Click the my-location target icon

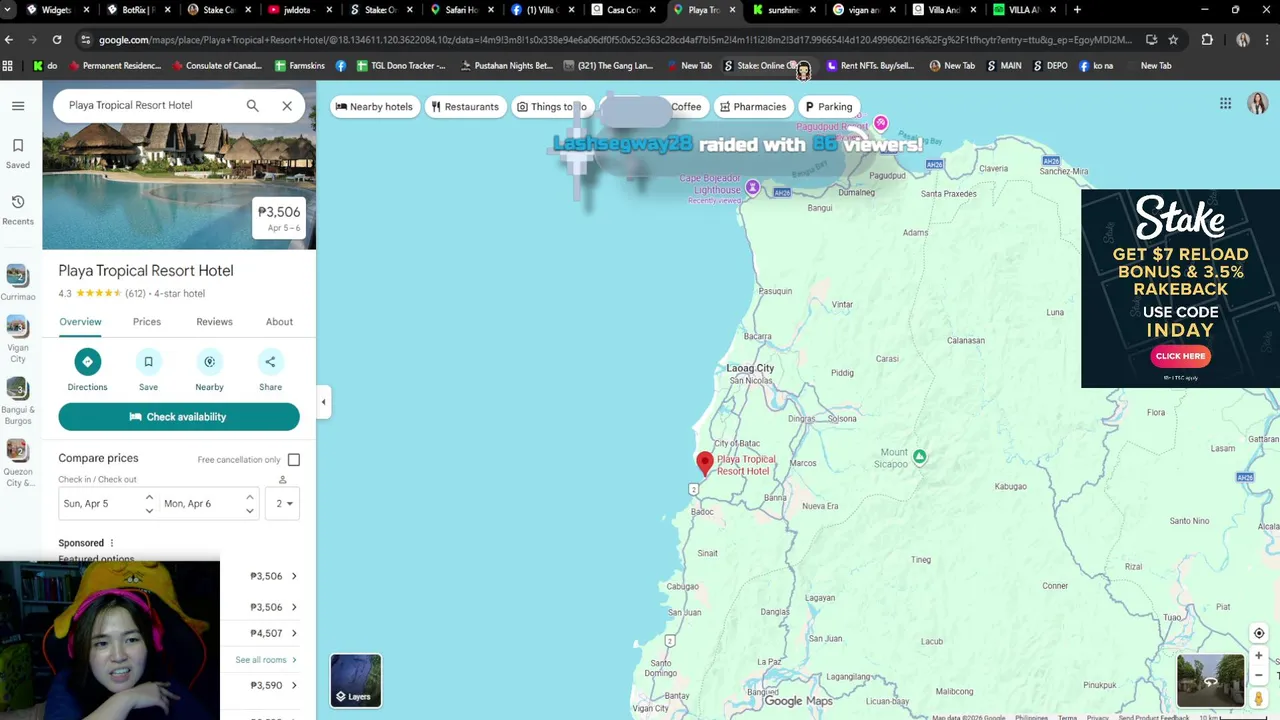(1259, 633)
